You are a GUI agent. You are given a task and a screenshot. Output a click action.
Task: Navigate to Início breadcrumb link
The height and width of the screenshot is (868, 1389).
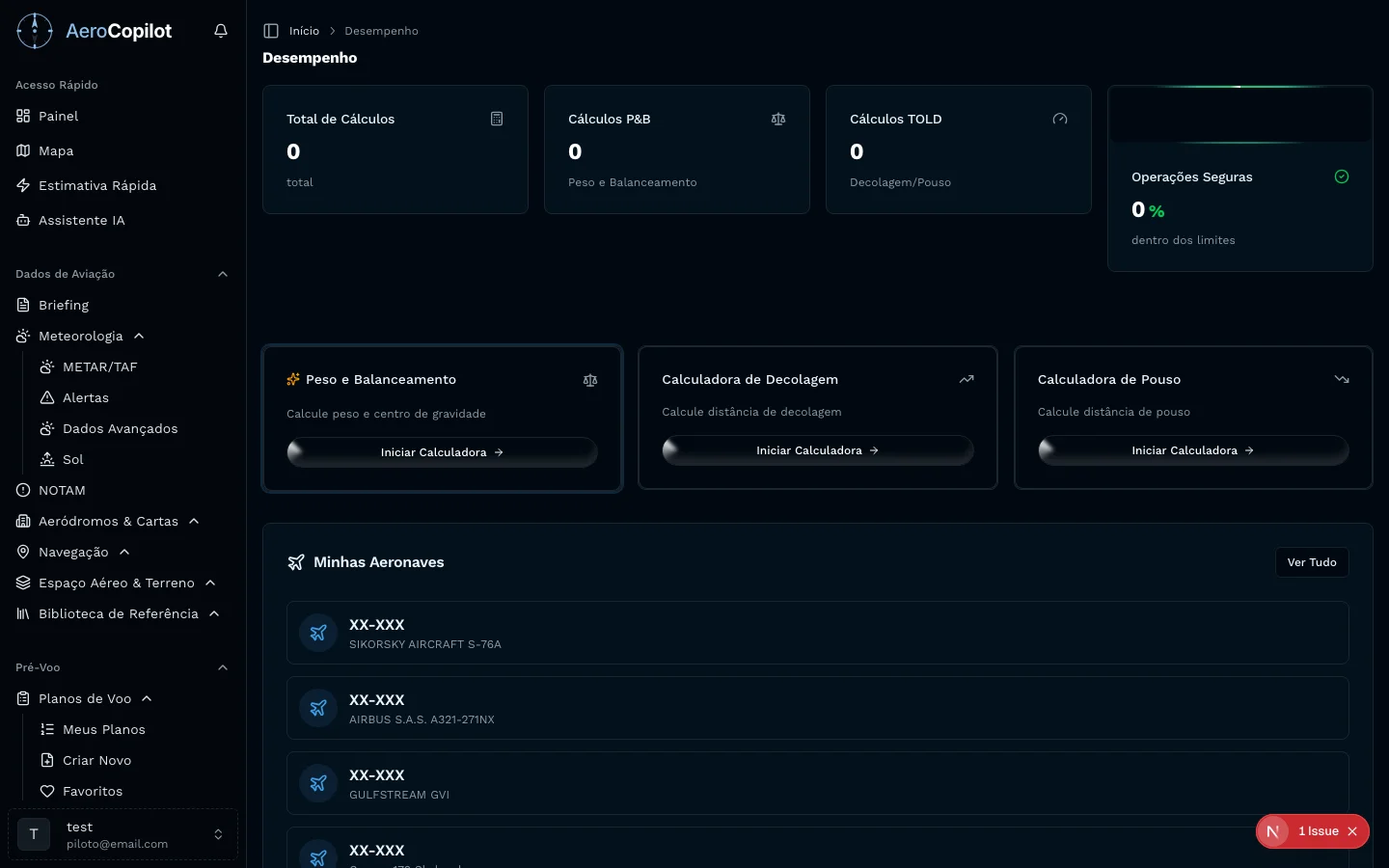pos(304,31)
